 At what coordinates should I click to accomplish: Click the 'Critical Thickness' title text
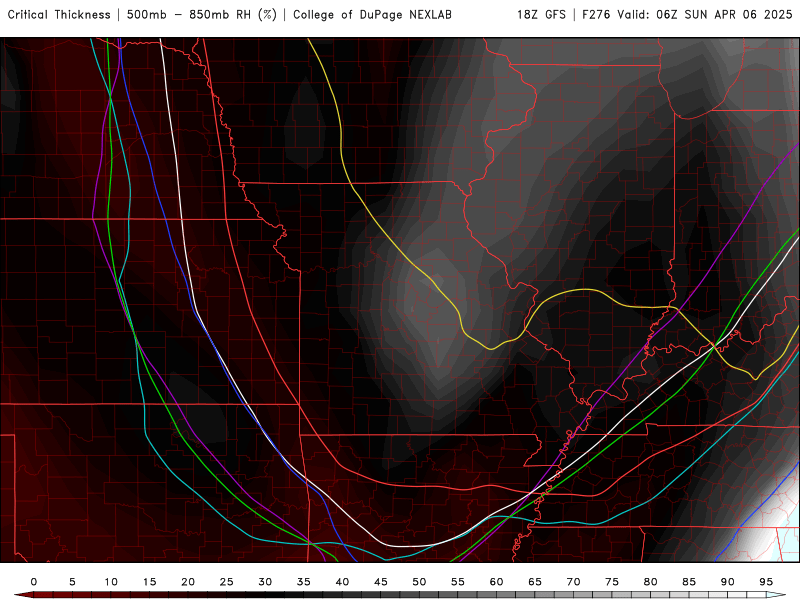pyautogui.click(x=59, y=15)
